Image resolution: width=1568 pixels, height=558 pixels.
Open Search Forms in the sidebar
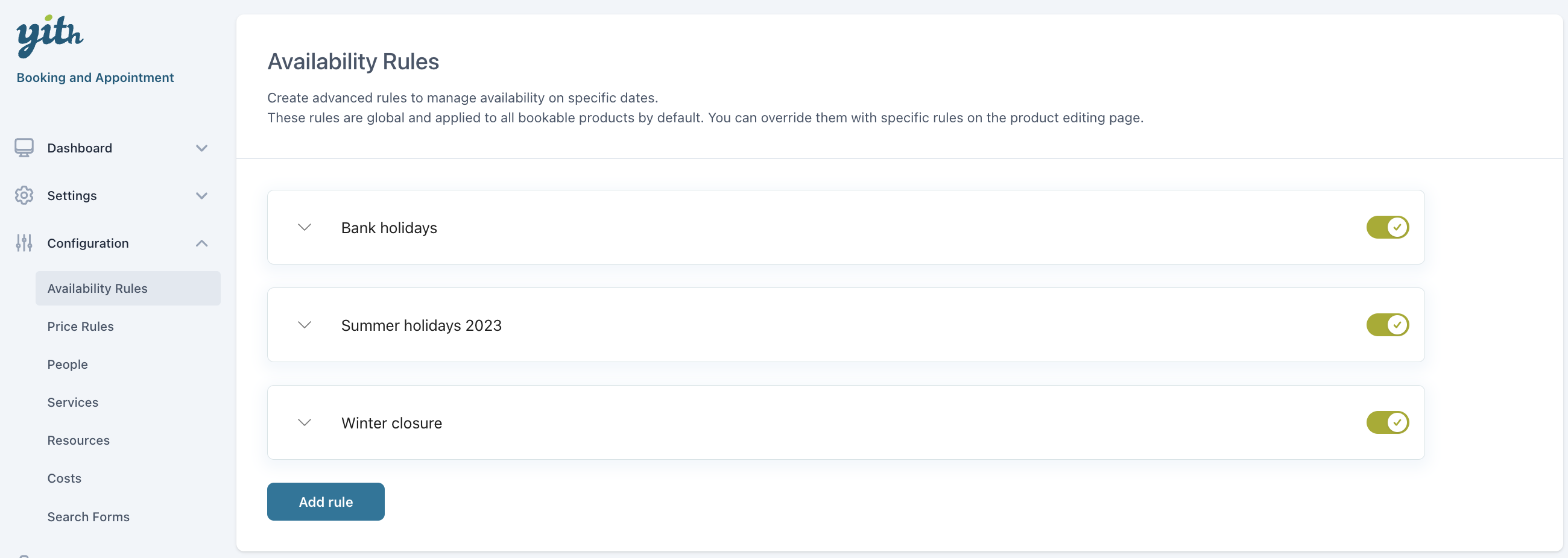(x=88, y=516)
